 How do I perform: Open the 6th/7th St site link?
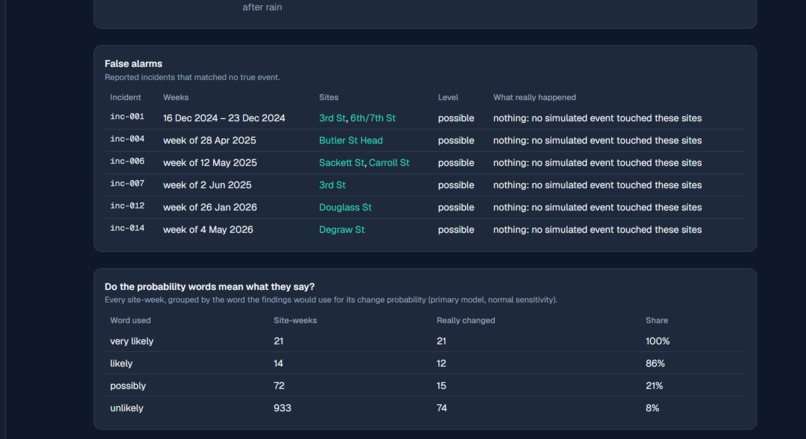[x=373, y=118]
